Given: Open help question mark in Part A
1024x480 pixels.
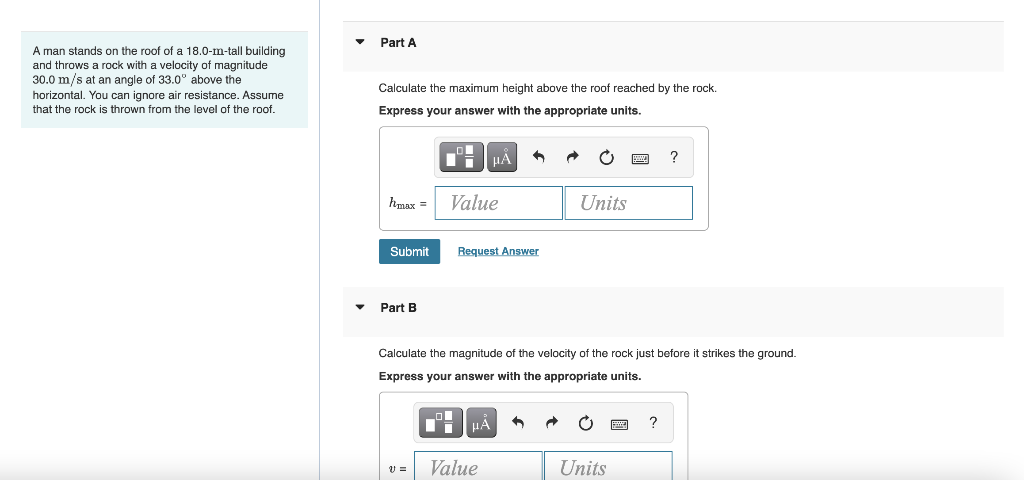Looking at the screenshot, I should 674,157.
